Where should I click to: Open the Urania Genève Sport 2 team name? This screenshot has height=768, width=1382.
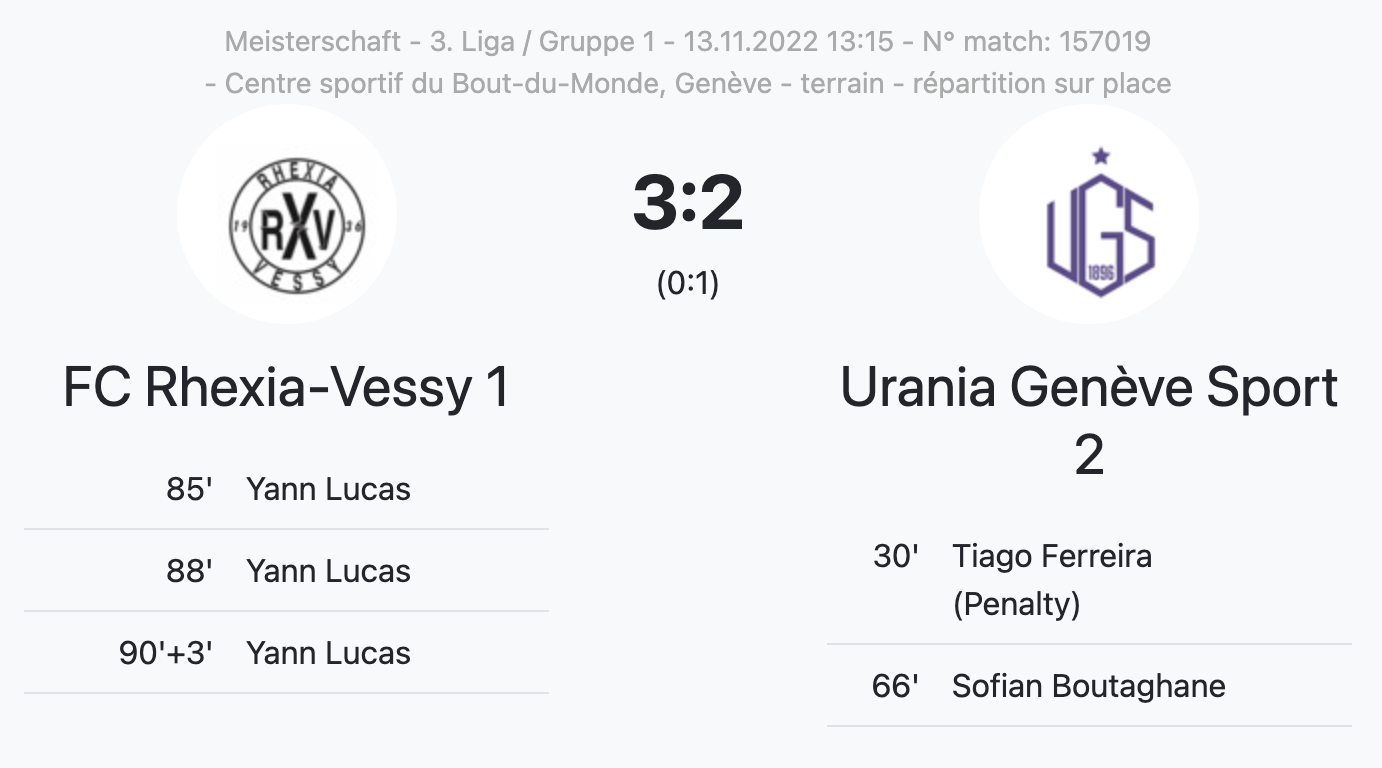tap(1089, 420)
